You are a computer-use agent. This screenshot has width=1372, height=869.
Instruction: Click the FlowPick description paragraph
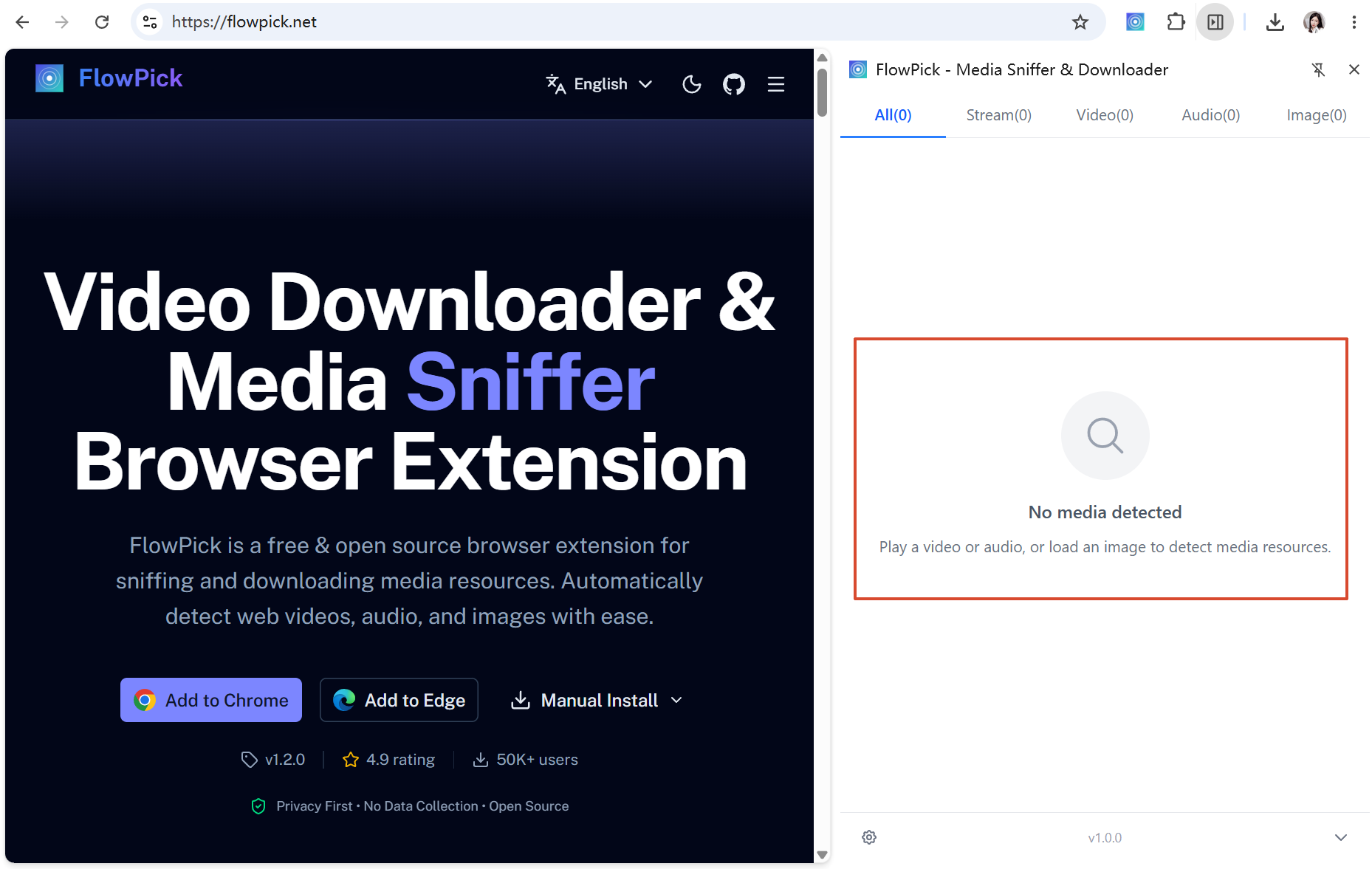tap(409, 581)
